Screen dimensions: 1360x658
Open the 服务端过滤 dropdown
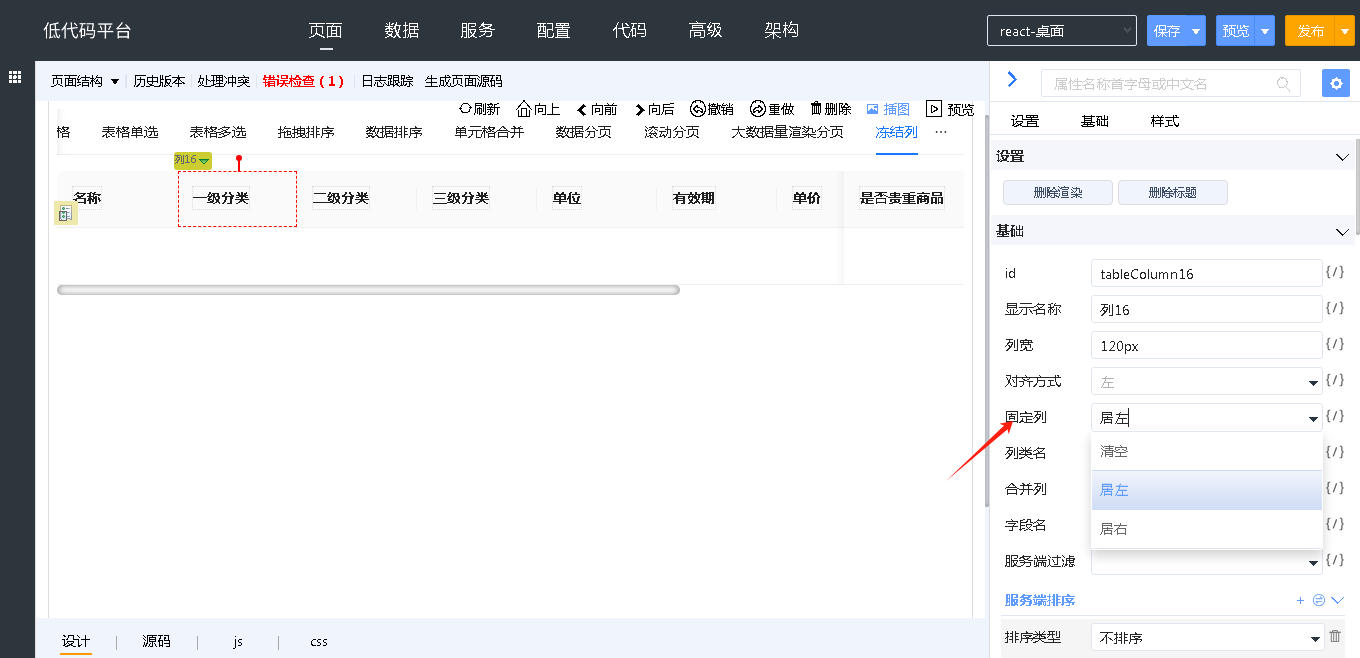click(x=1207, y=562)
